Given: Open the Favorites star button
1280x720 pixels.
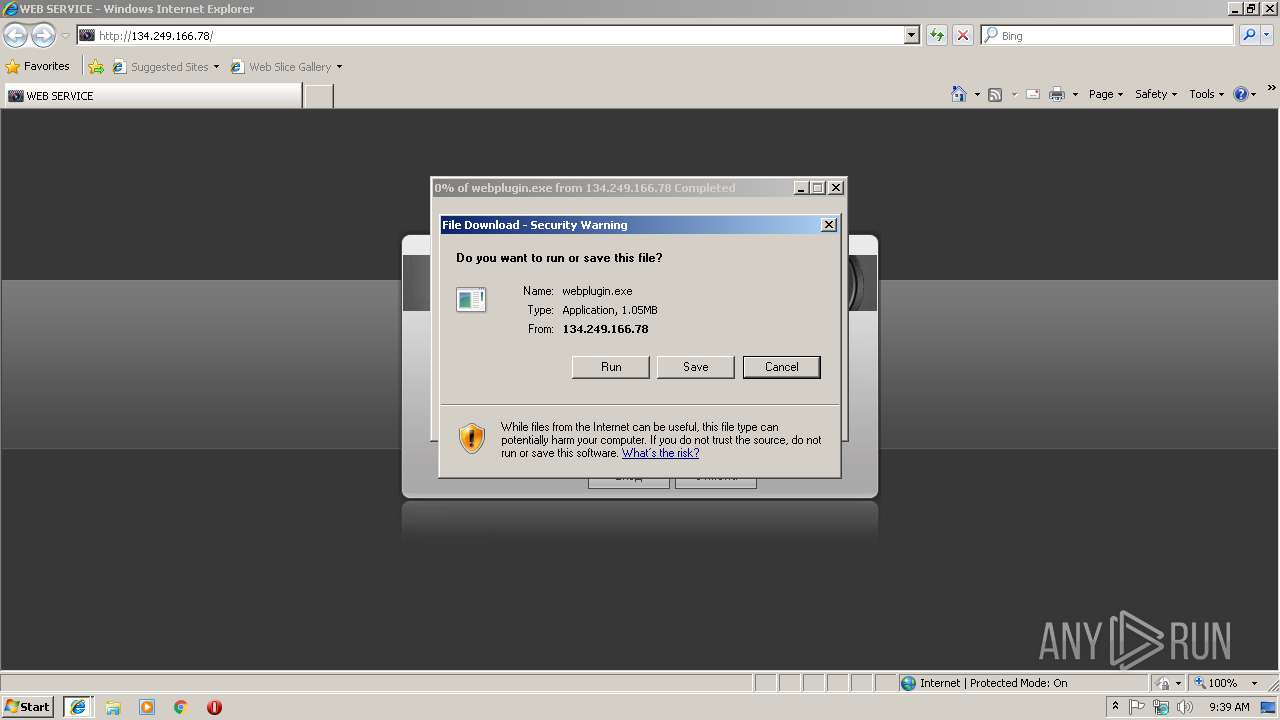Looking at the screenshot, I should click(x=38, y=67).
